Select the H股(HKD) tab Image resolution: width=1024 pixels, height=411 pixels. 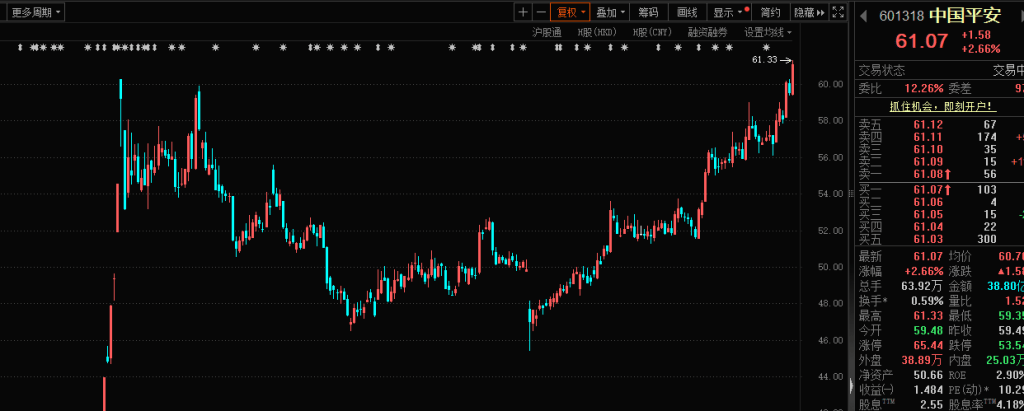tap(597, 32)
